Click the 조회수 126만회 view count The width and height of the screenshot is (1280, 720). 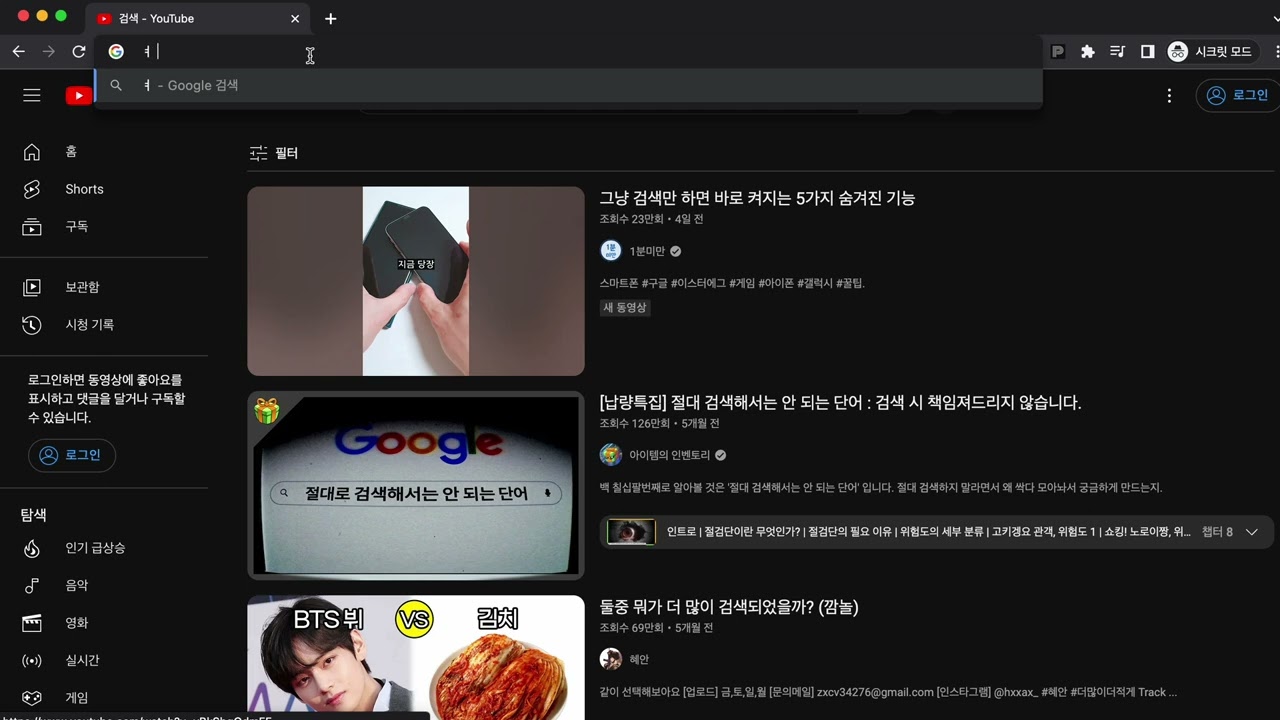coord(637,423)
